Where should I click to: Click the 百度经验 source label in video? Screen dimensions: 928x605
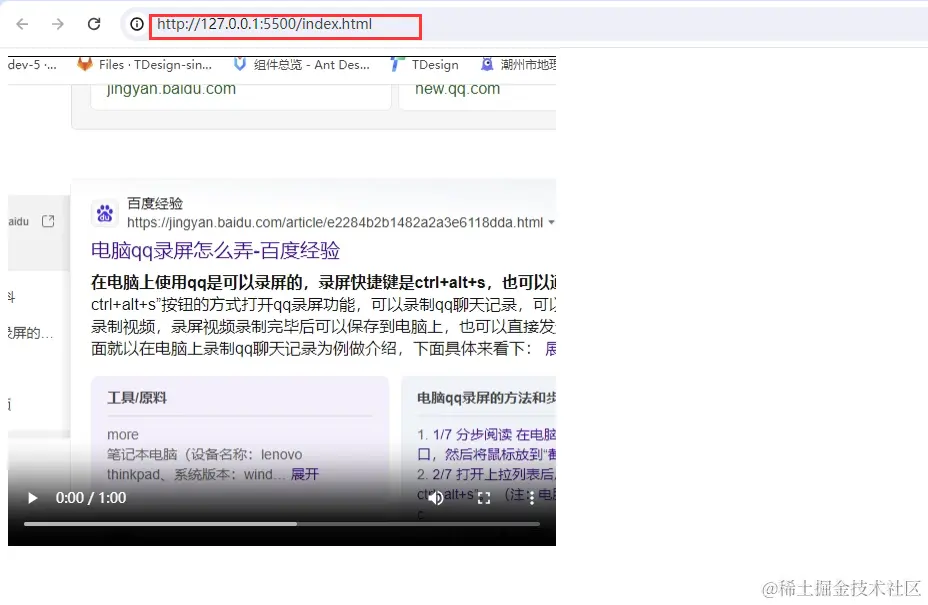click(x=155, y=203)
